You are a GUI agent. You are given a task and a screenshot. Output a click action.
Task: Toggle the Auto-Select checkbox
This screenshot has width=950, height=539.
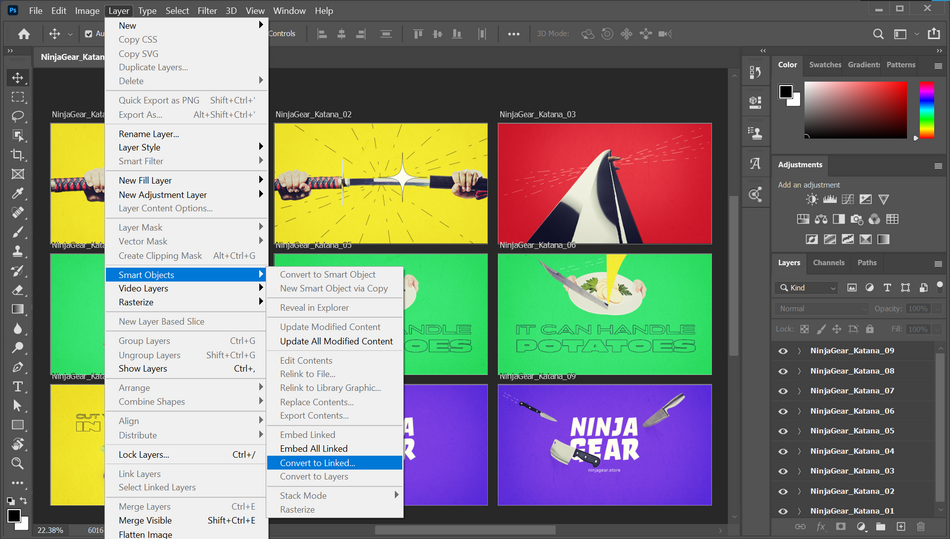(88, 34)
